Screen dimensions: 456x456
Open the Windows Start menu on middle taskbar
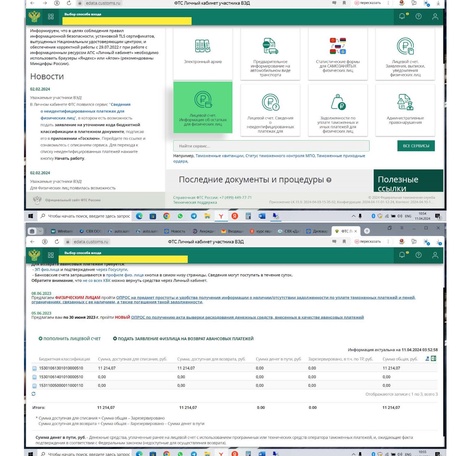(31, 216)
